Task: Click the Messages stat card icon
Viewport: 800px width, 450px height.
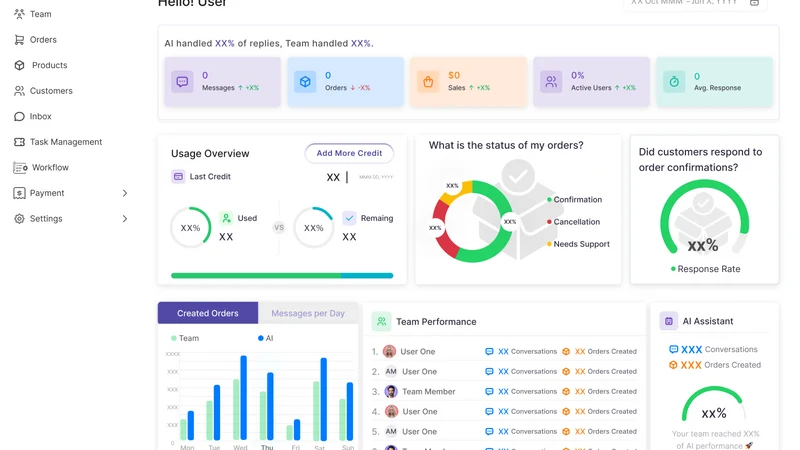Action: pos(182,82)
